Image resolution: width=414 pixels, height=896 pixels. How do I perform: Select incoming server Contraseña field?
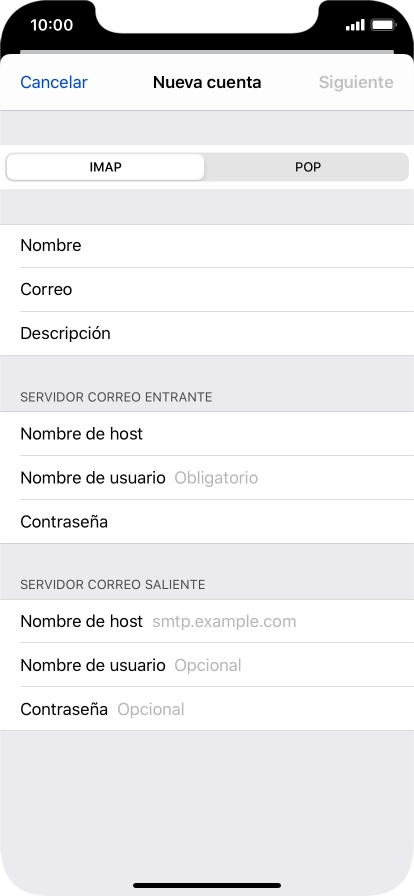point(207,522)
